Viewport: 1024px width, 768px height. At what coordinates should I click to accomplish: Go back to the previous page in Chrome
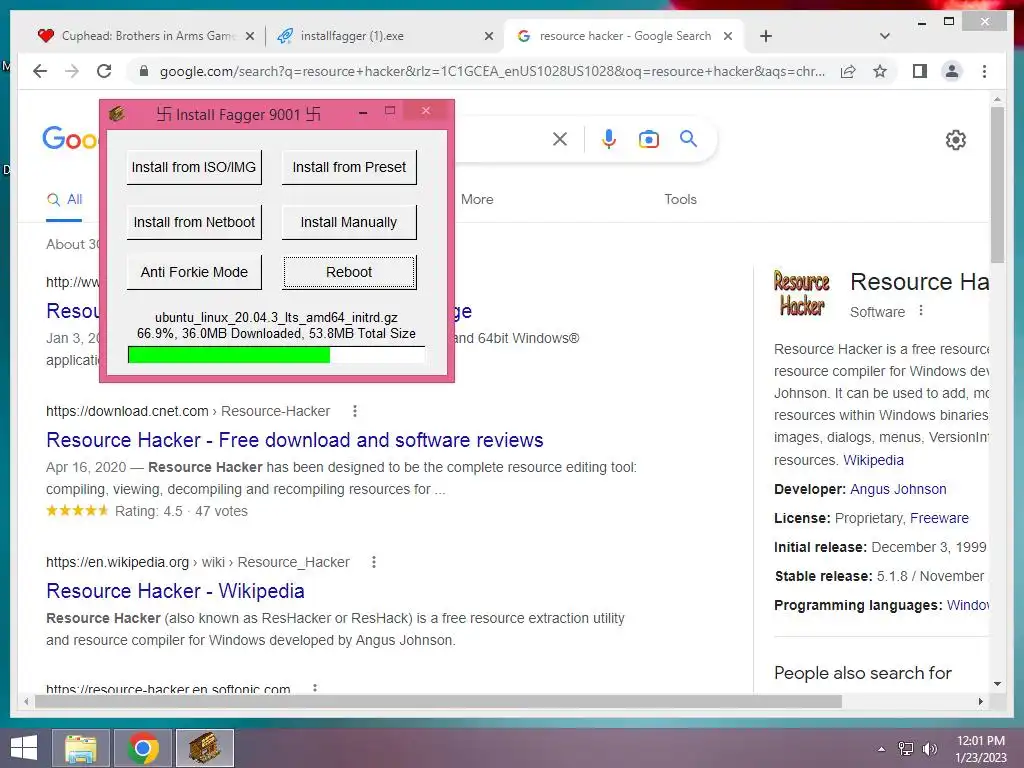click(40, 71)
